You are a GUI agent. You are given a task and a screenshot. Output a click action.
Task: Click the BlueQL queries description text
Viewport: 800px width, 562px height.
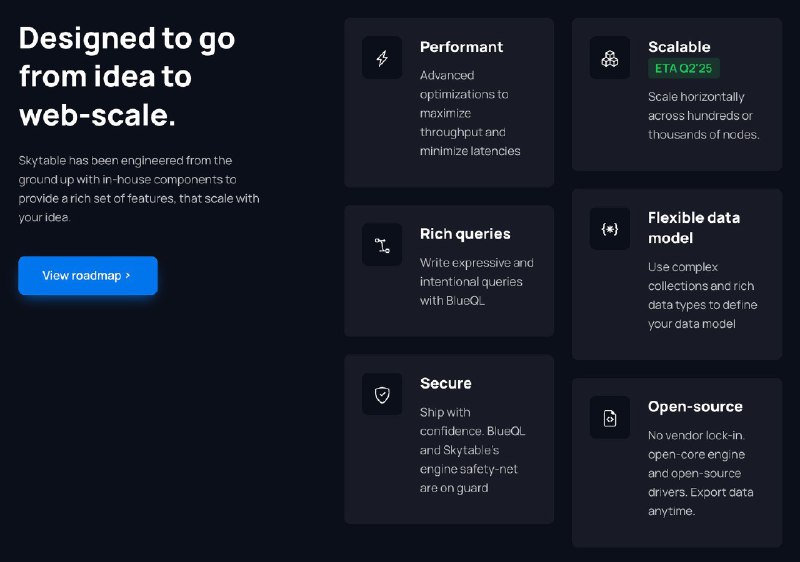tap(477, 282)
